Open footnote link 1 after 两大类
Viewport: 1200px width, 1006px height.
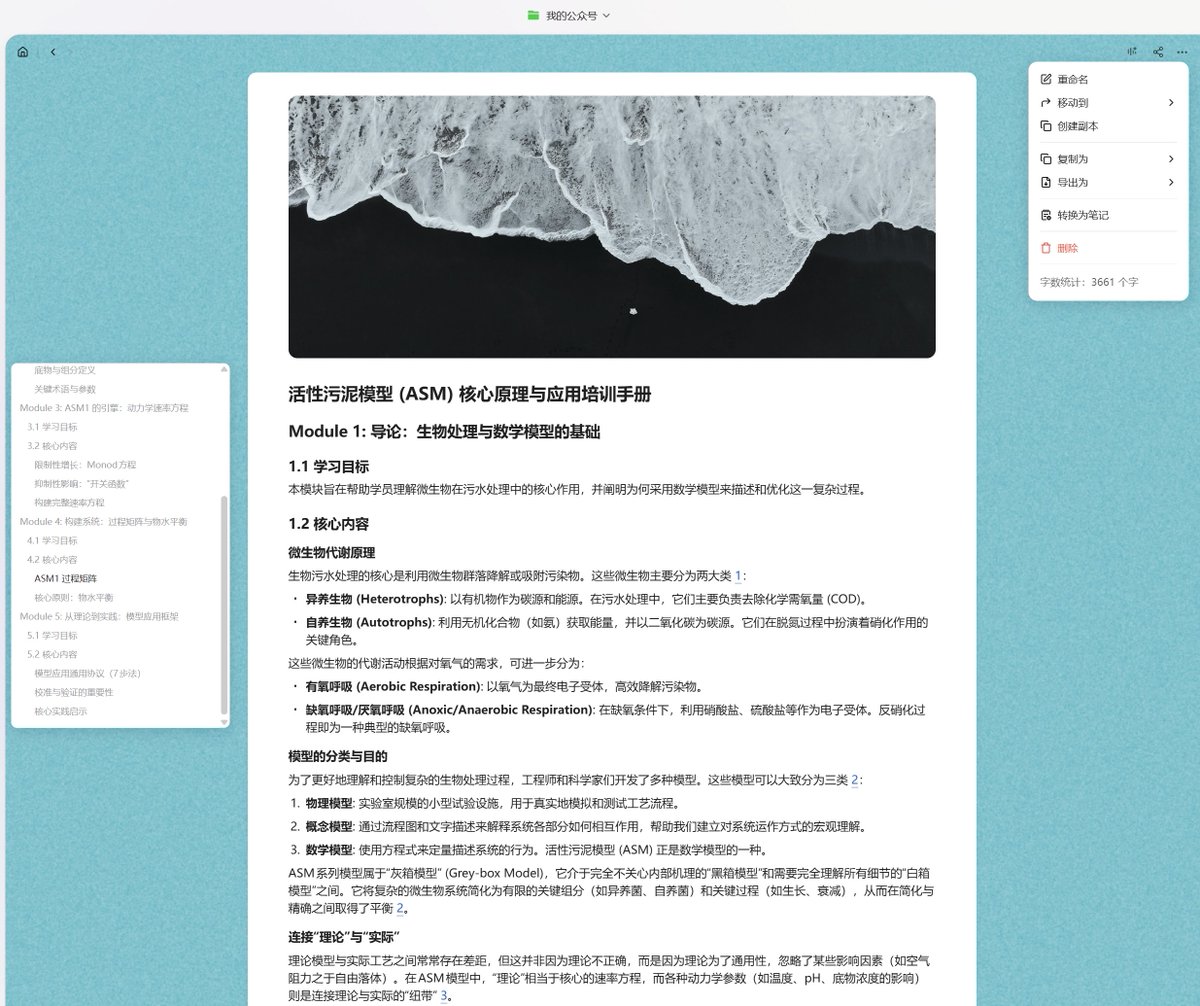tap(739, 576)
